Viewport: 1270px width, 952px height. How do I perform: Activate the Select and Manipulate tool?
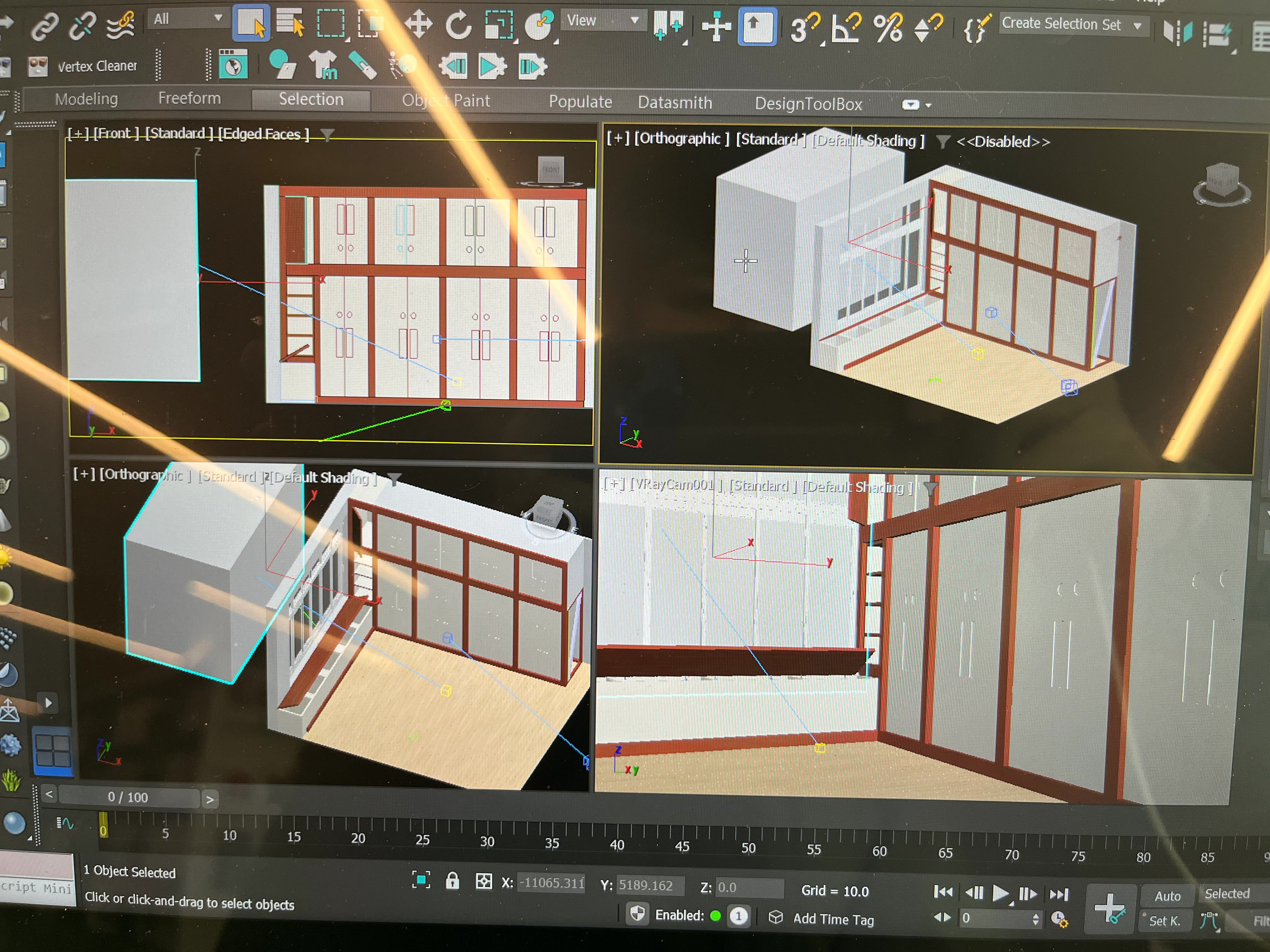coord(716,27)
